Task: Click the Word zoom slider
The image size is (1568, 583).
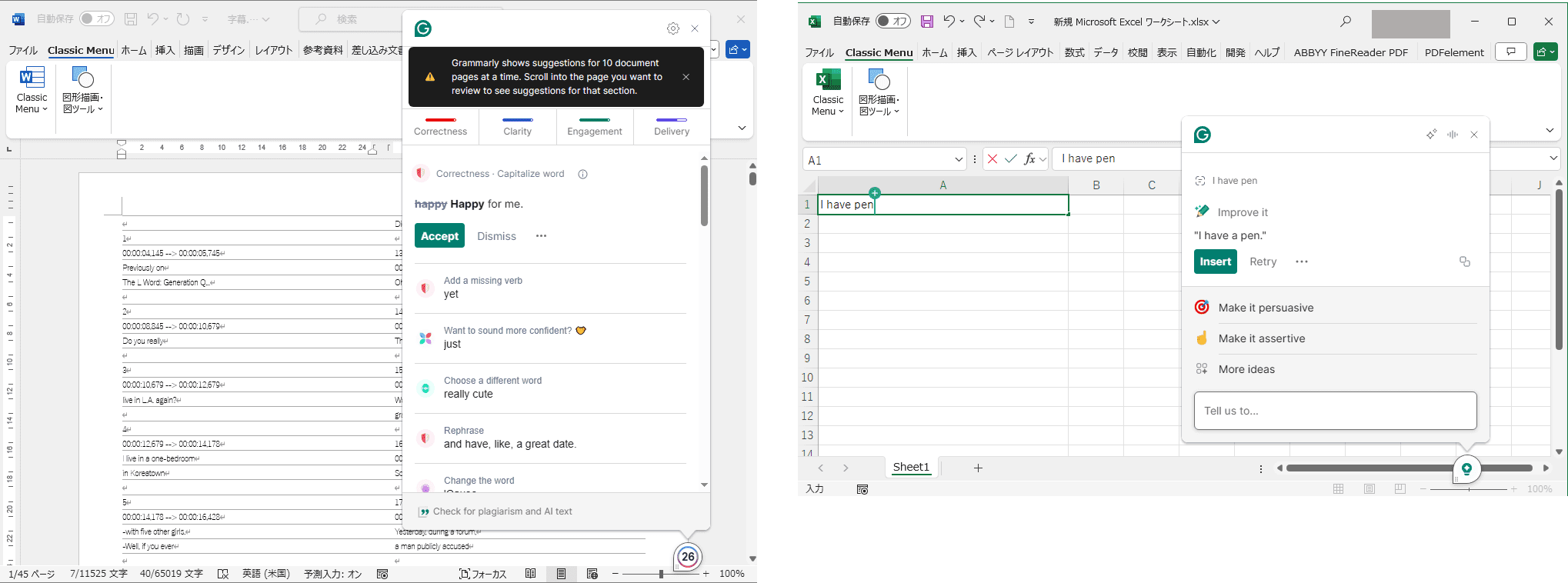Action: 661,574
